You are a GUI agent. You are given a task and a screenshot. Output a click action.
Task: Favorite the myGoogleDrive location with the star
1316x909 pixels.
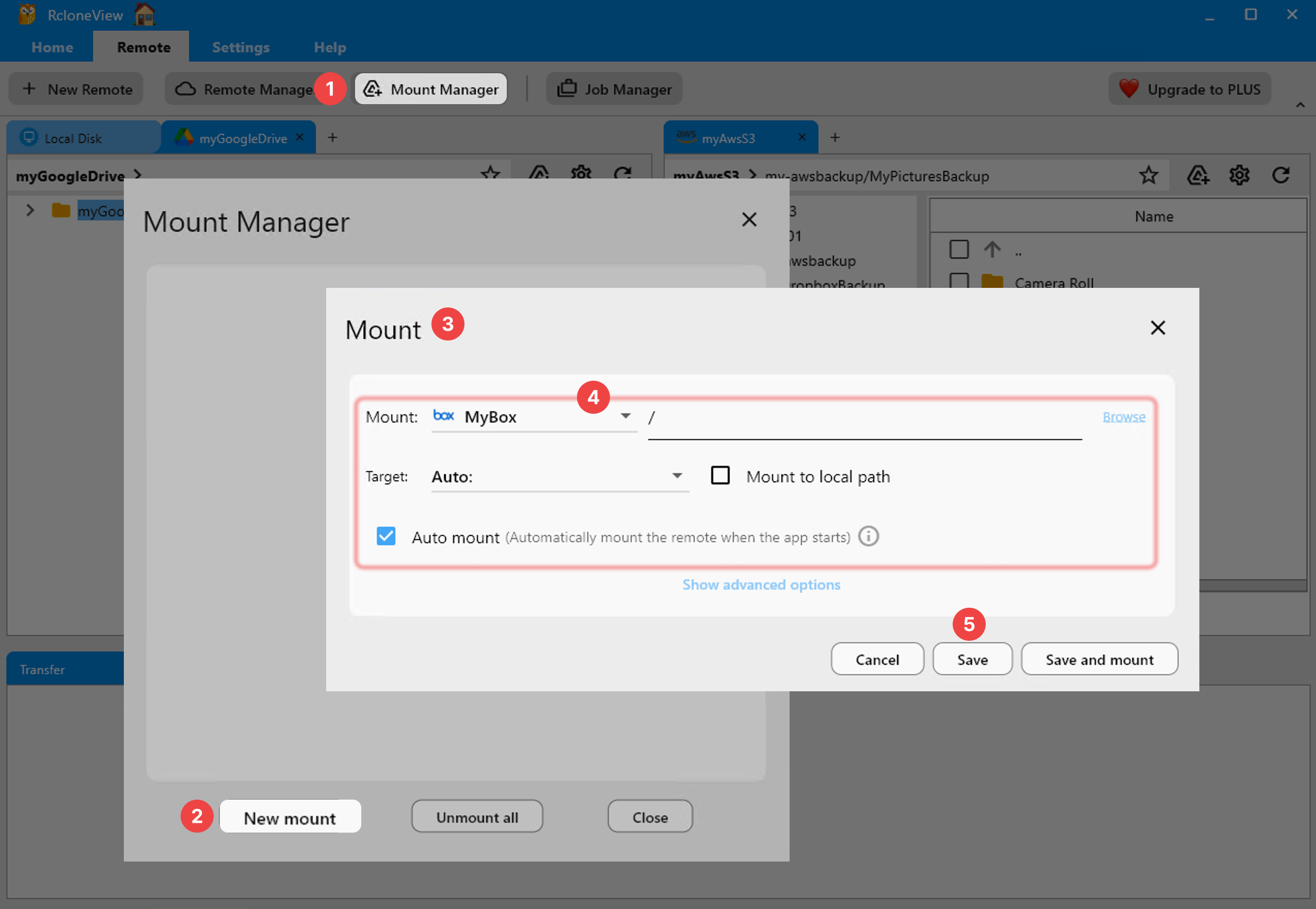pyautogui.click(x=490, y=174)
